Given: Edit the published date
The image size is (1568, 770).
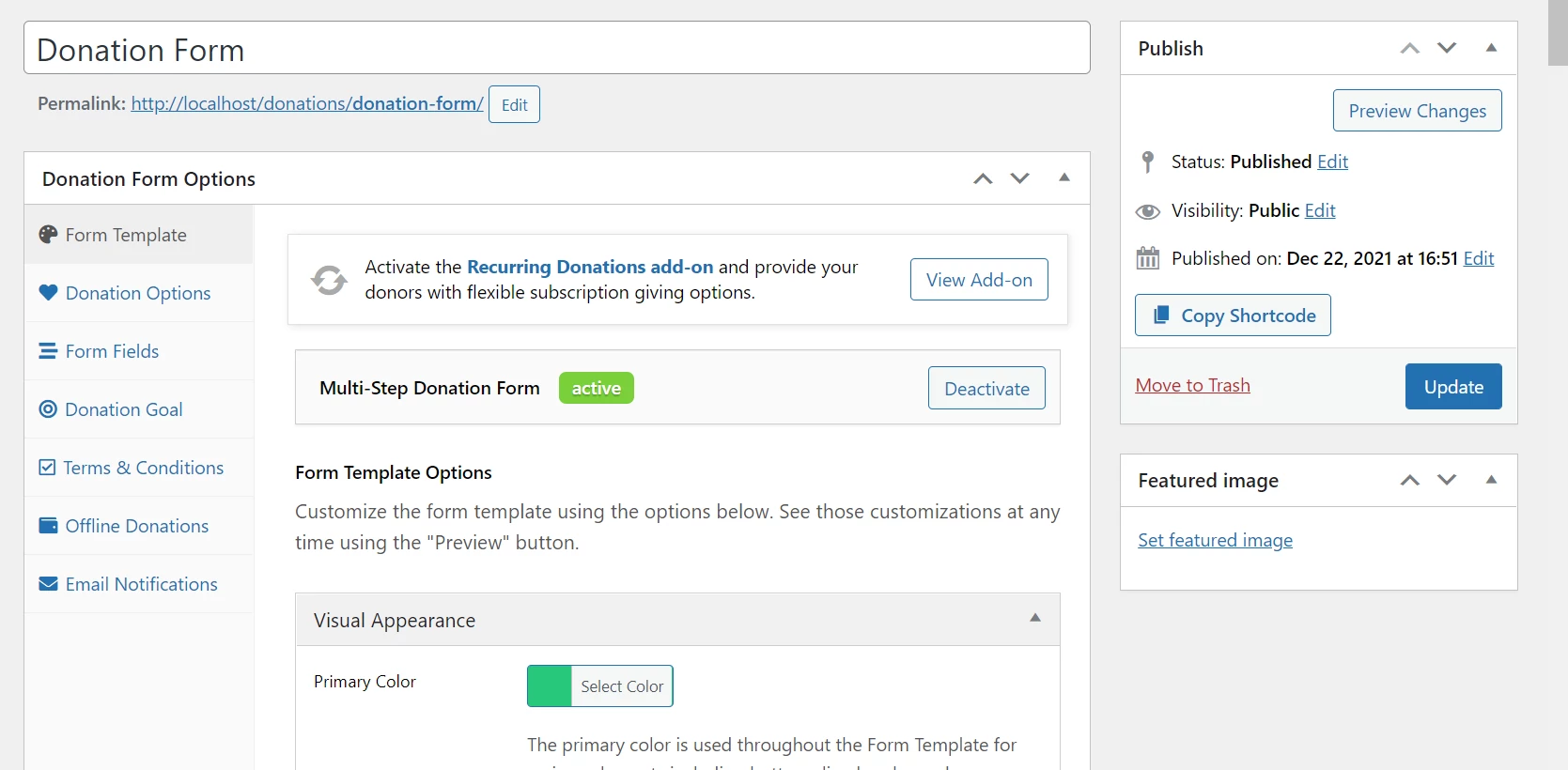Looking at the screenshot, I should [x=1479, y=258].
